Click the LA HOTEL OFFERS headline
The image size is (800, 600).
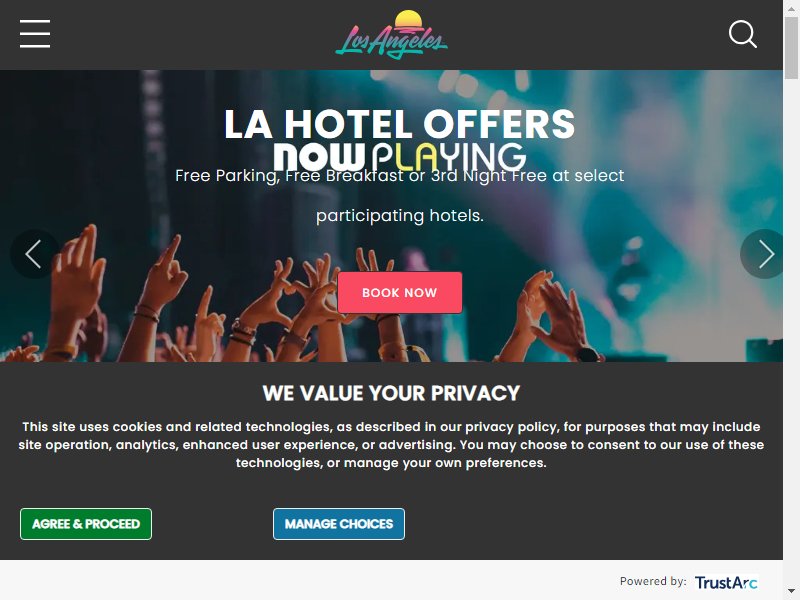coord(399,124)
